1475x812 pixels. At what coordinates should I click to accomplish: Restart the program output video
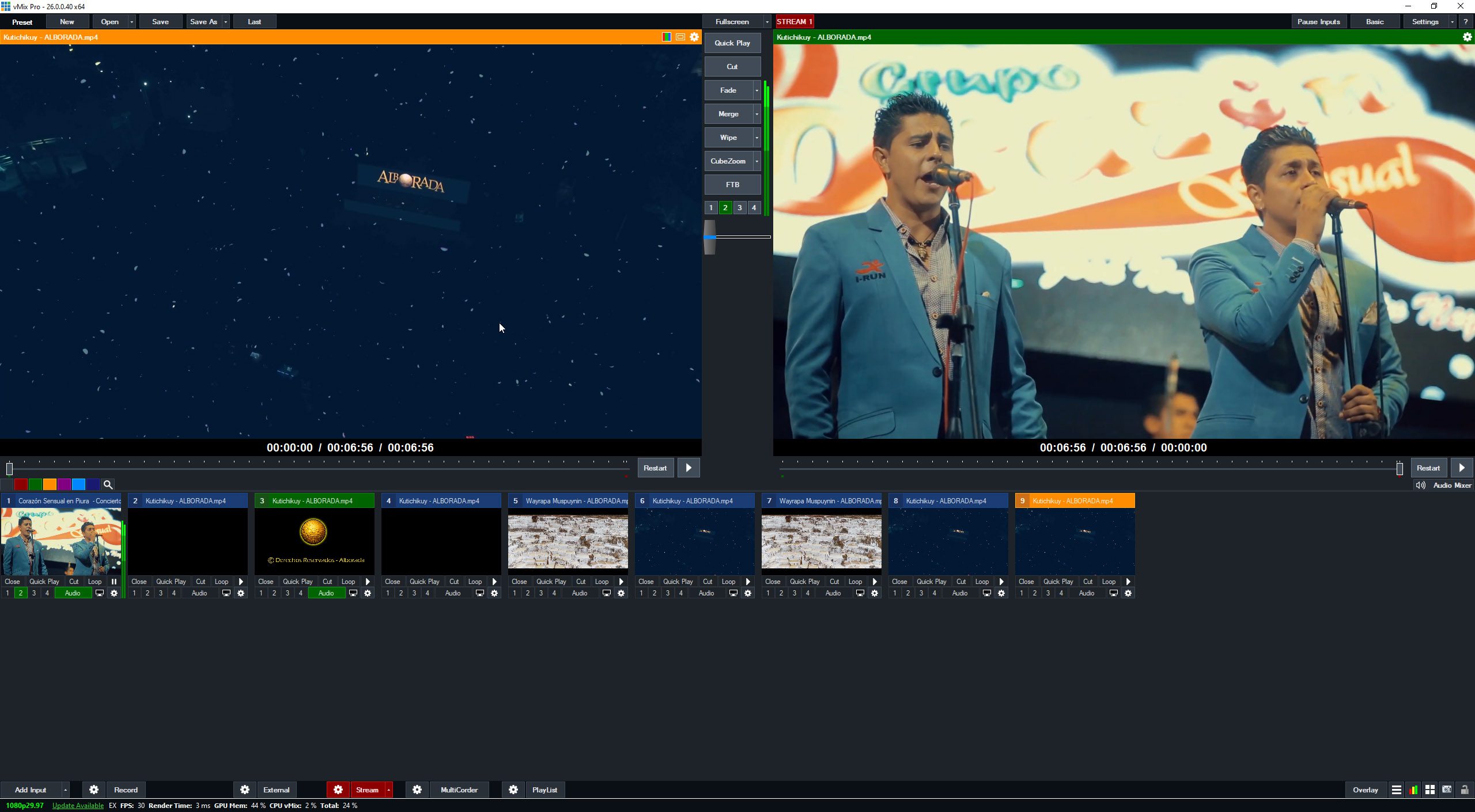(x=1428, y=468)
